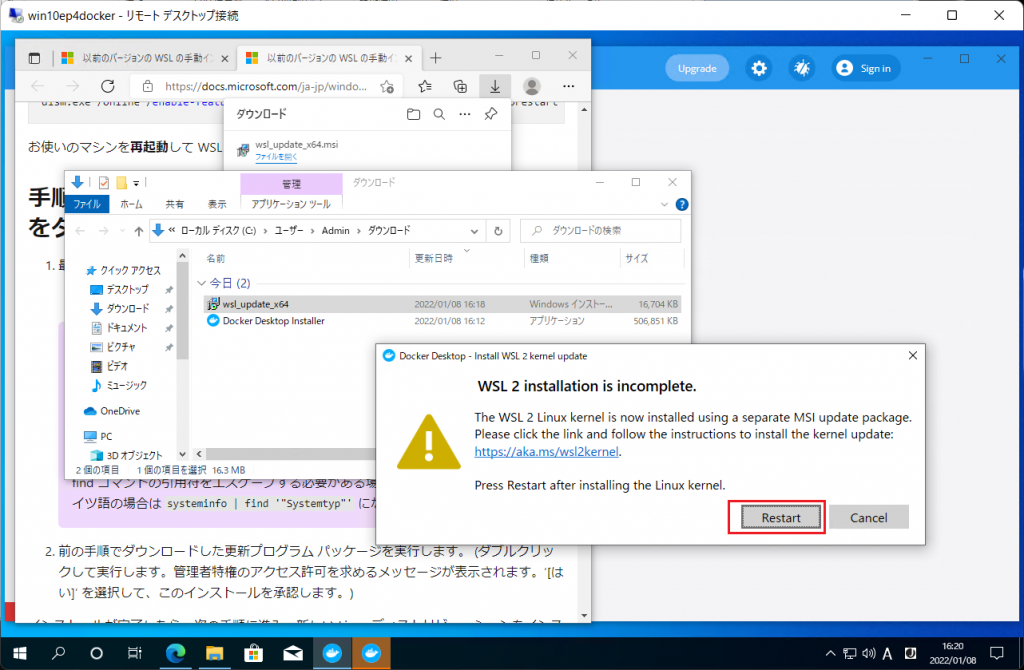Click Restart in the Docker Desktop dialog

coord(780,518)
